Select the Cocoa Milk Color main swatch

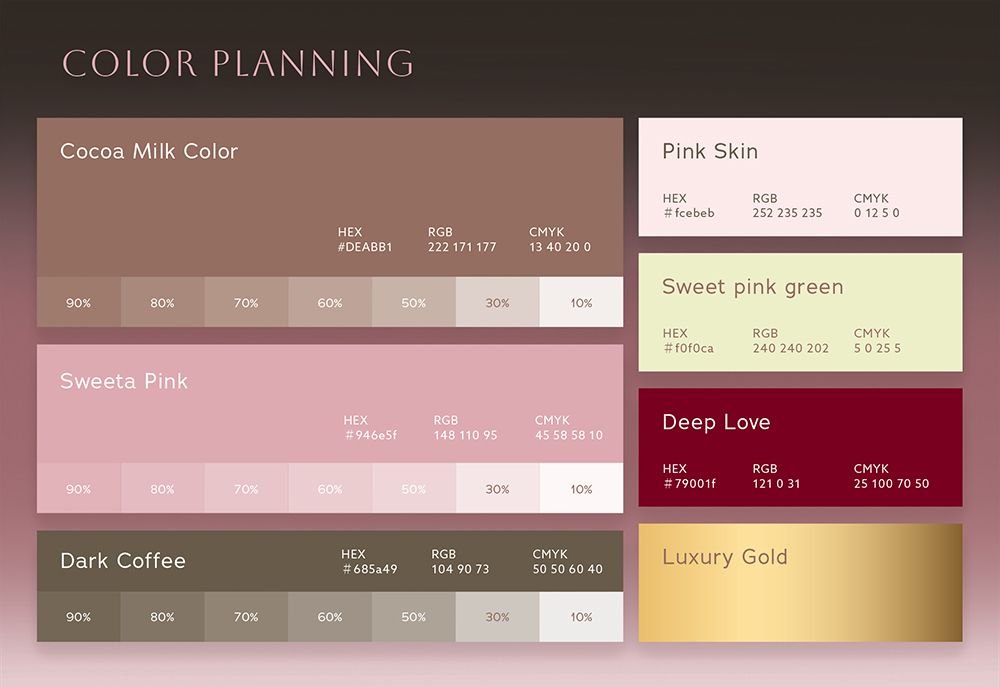point(330,197)
